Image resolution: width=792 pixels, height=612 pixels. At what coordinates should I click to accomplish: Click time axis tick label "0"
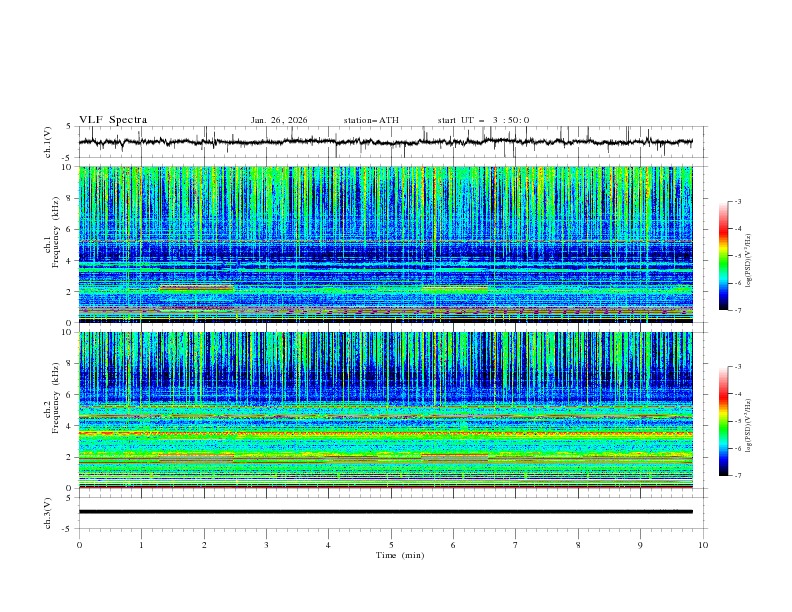point(79,545)
